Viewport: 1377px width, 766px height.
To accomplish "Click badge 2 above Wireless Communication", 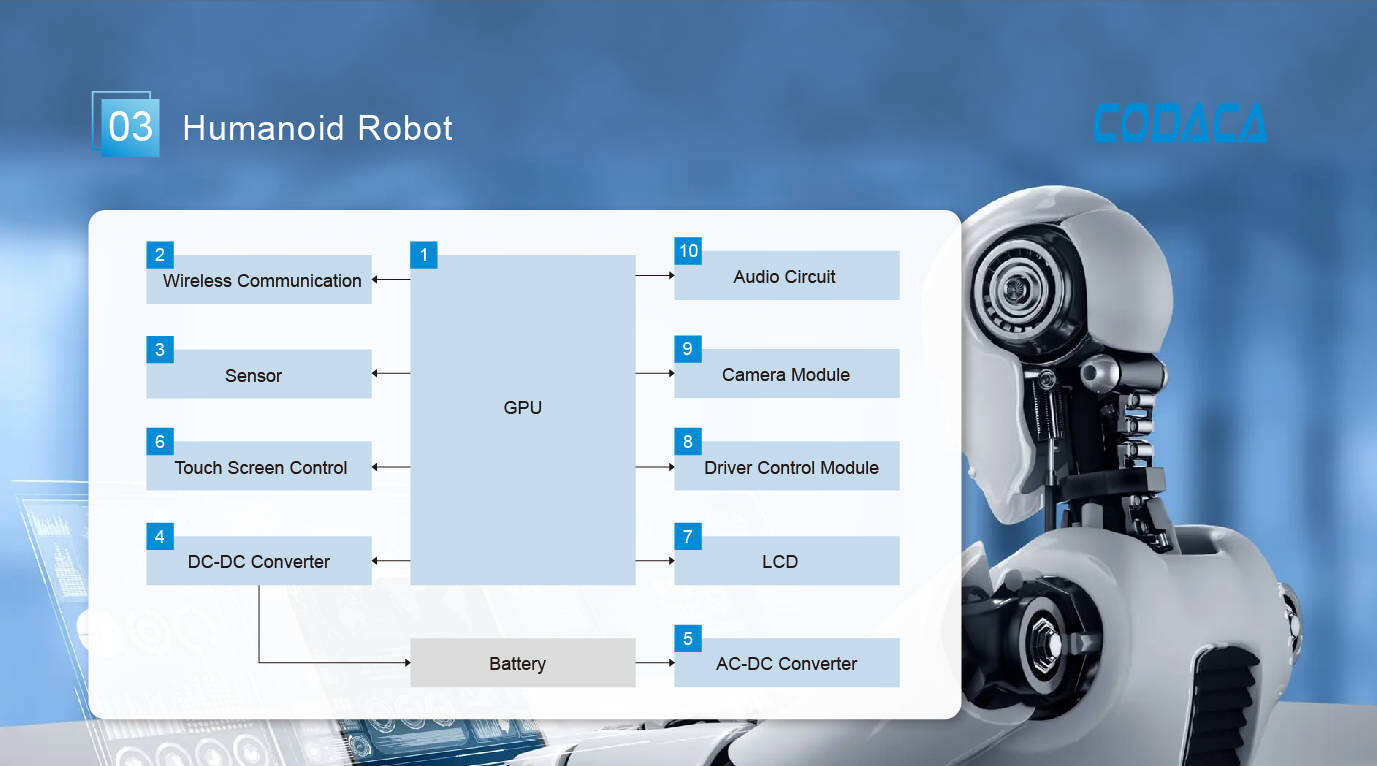I will (x=160, y=254).
